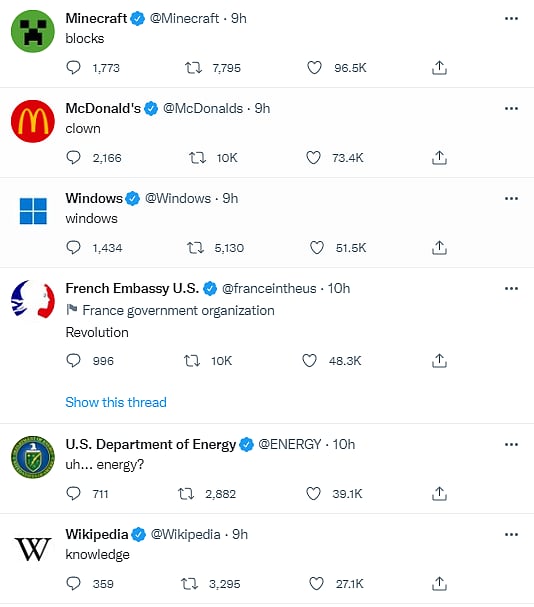
Task: Like the Minecraft "blocks" tweet
Action: (x=314, y=68)
